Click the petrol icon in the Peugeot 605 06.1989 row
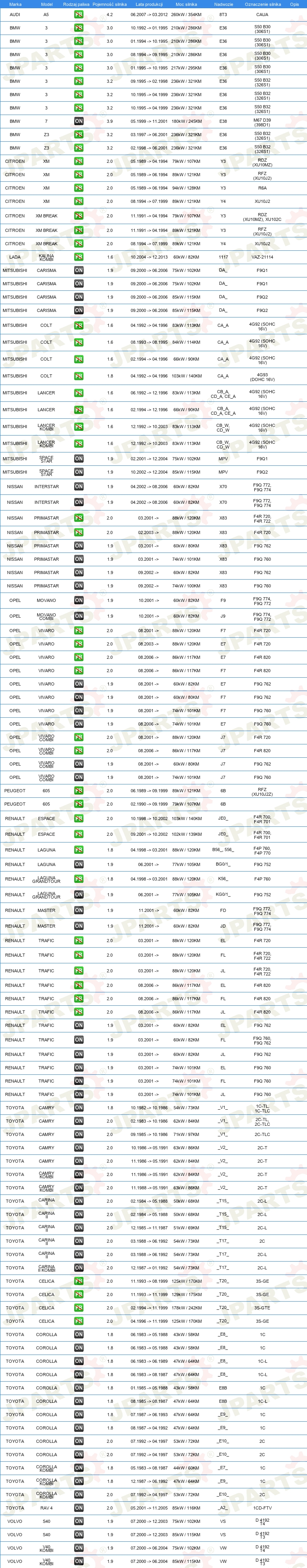This screenshot has height=1568, width=307. click(79, 791)
